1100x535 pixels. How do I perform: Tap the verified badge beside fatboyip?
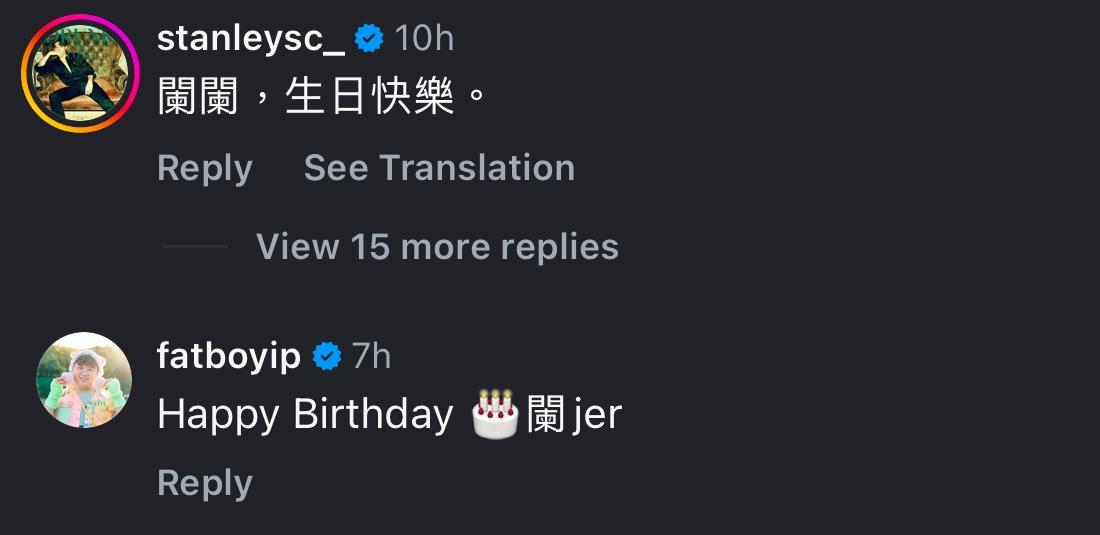[326, 355]
